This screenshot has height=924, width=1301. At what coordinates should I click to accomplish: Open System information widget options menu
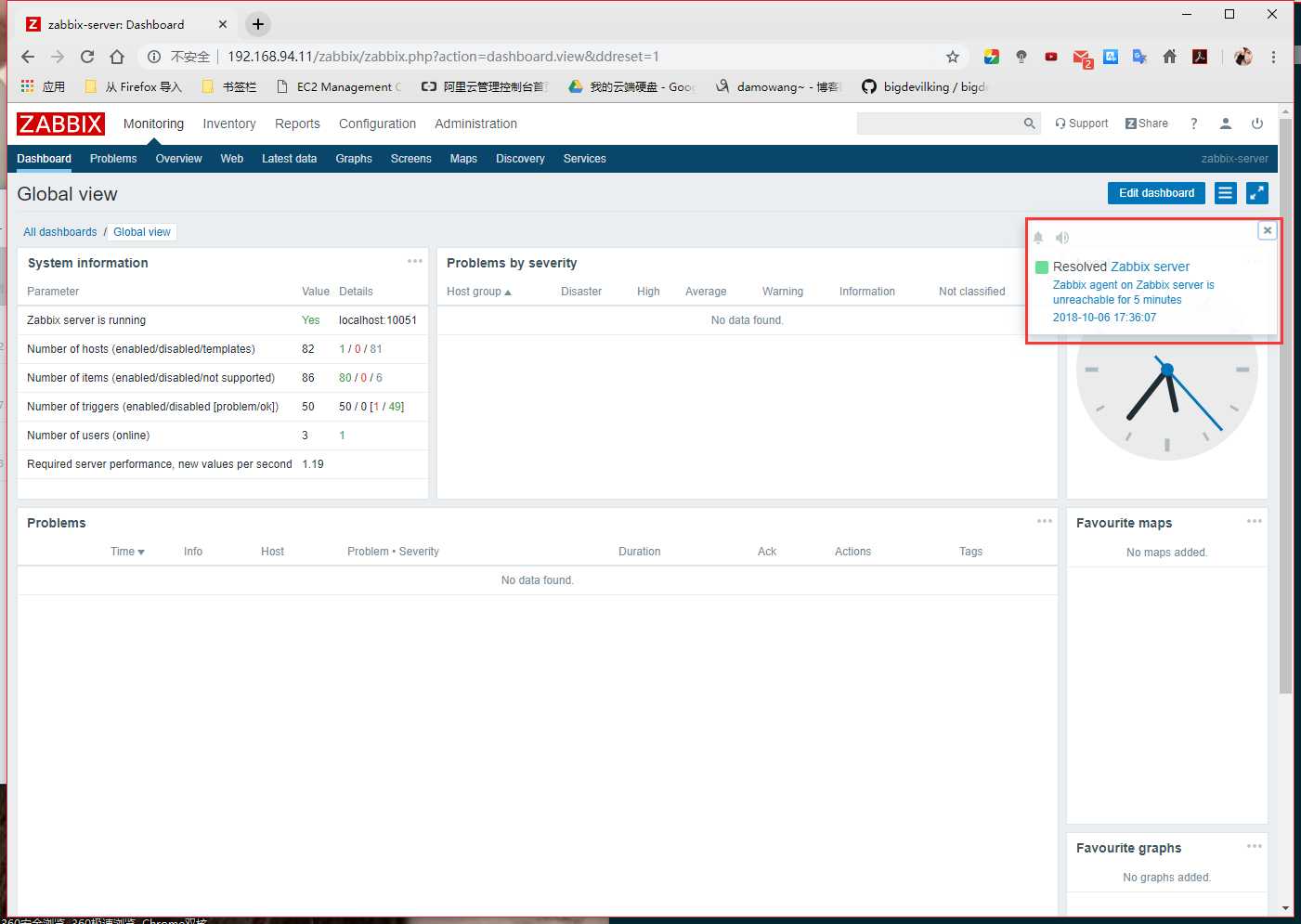coord(415,261)
